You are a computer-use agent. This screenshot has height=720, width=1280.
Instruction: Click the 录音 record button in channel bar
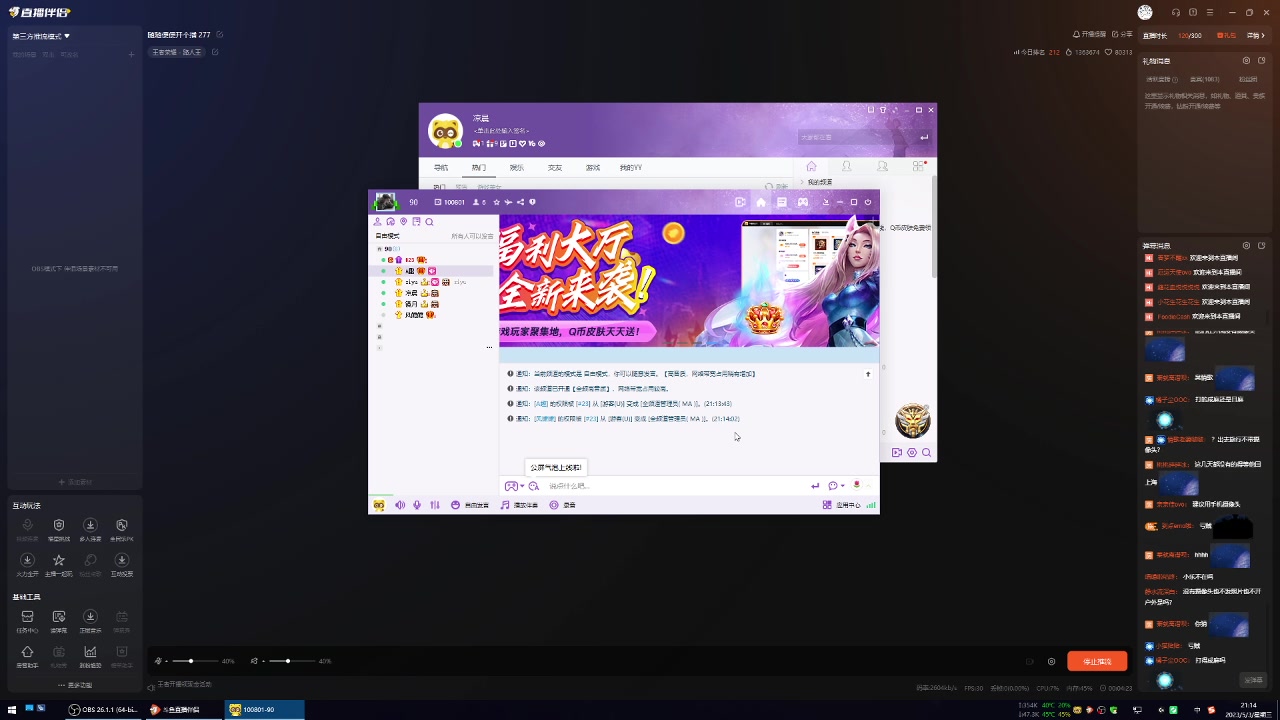coord(563,505)
